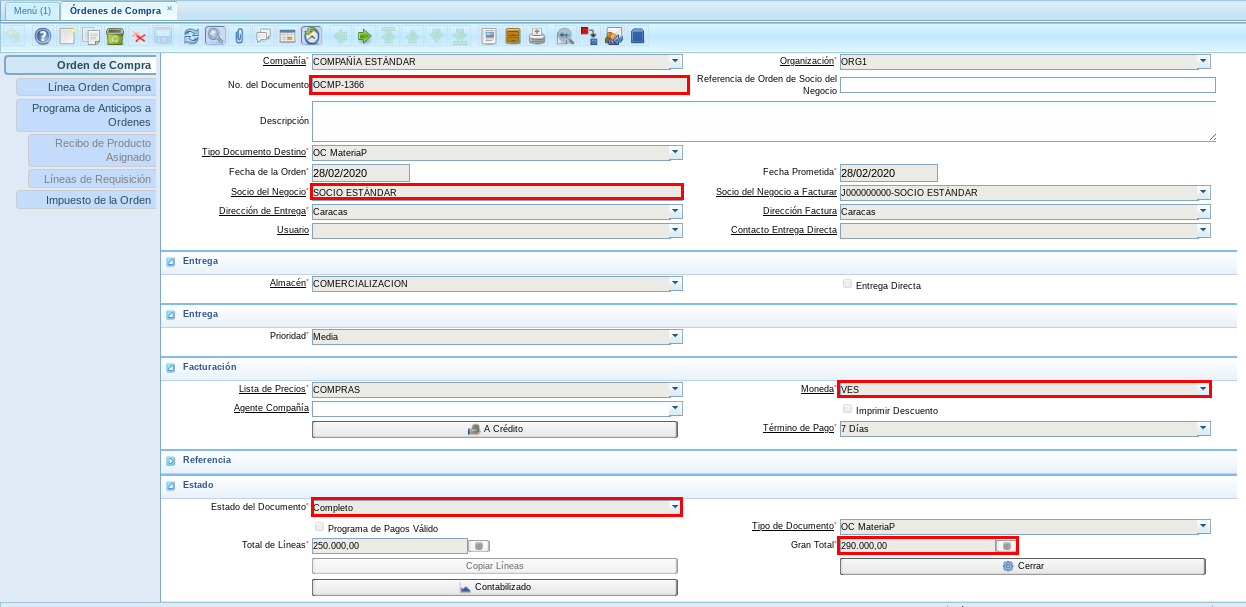Click the printer icon in toolbar
1246x607 pixels.
537,36
